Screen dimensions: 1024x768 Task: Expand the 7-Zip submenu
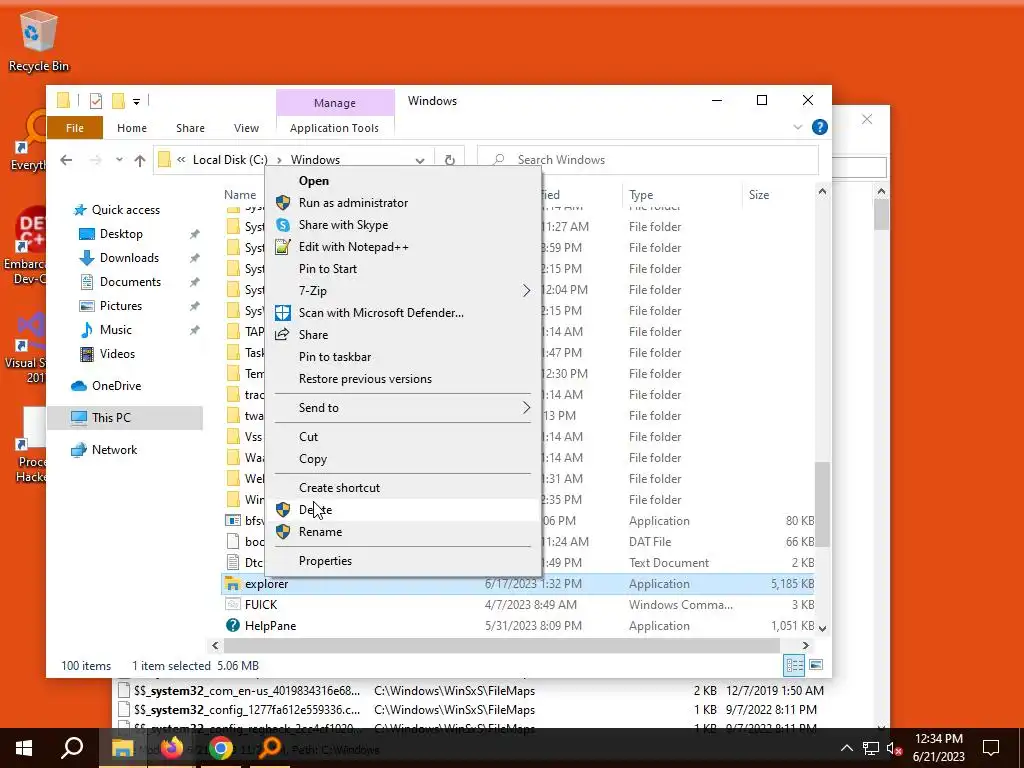coord(403,291)
